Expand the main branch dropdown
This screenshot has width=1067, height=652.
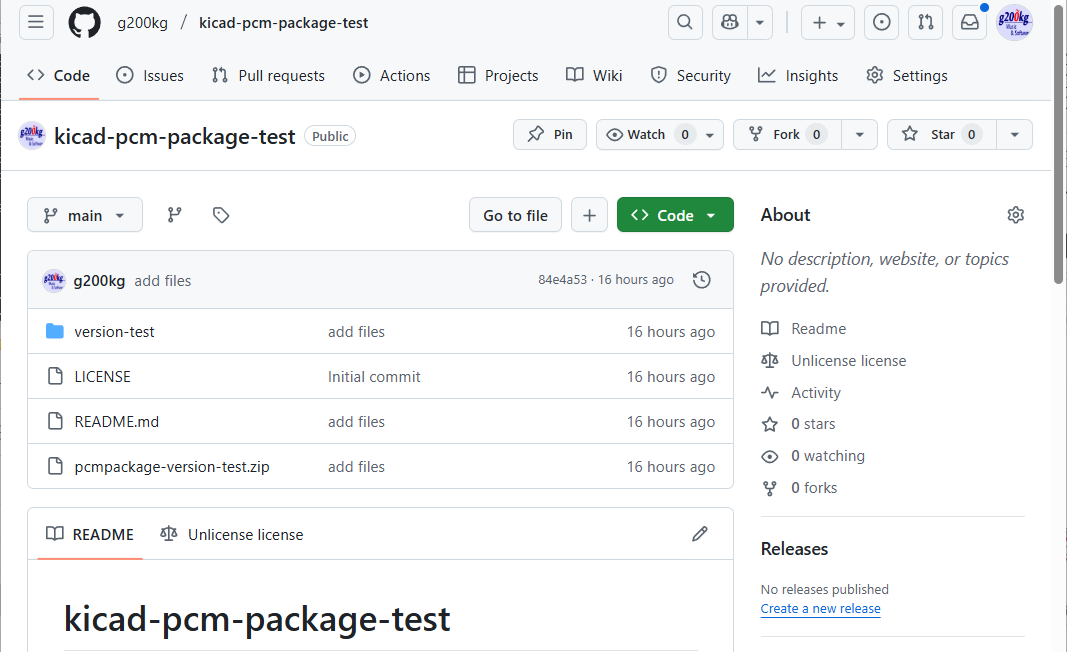[x=85, y=215]
